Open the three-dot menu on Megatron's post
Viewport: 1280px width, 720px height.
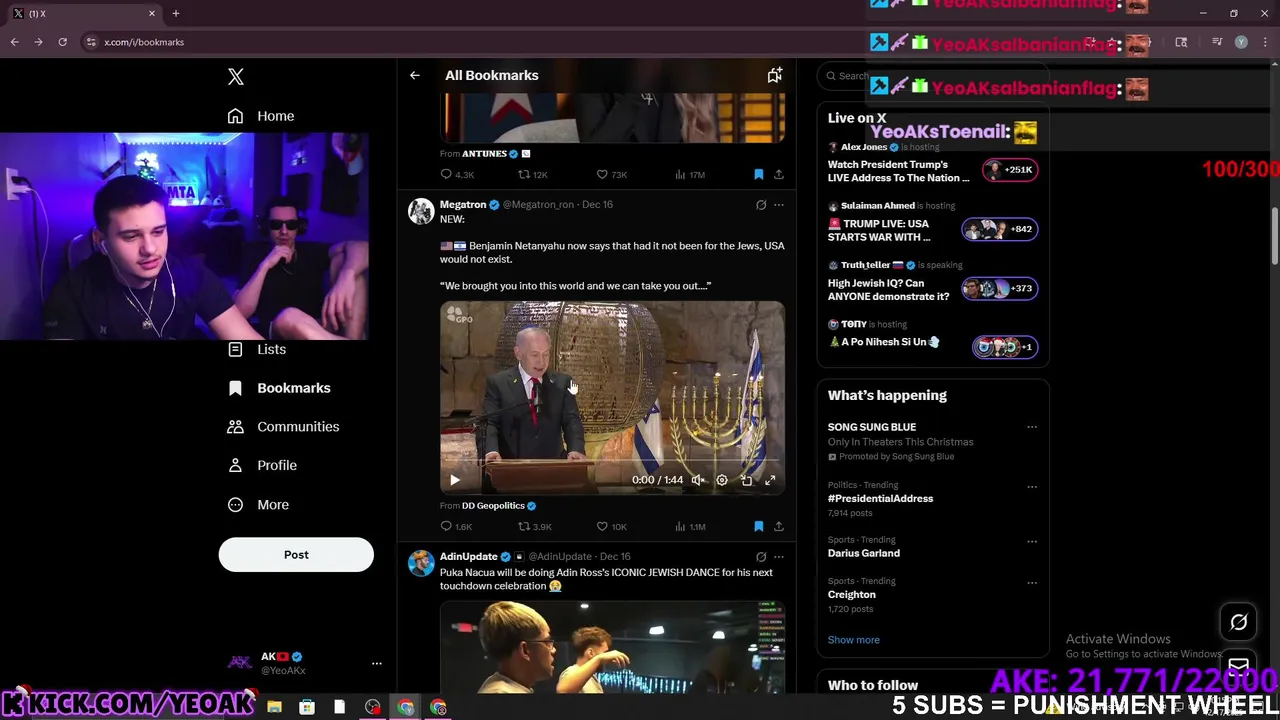779,205
